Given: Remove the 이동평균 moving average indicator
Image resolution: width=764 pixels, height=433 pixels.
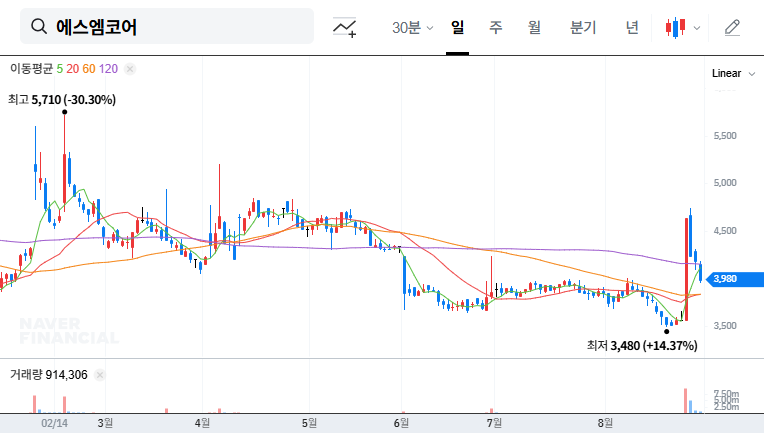Looking at the screenshot, I should [x=130, y=69].
